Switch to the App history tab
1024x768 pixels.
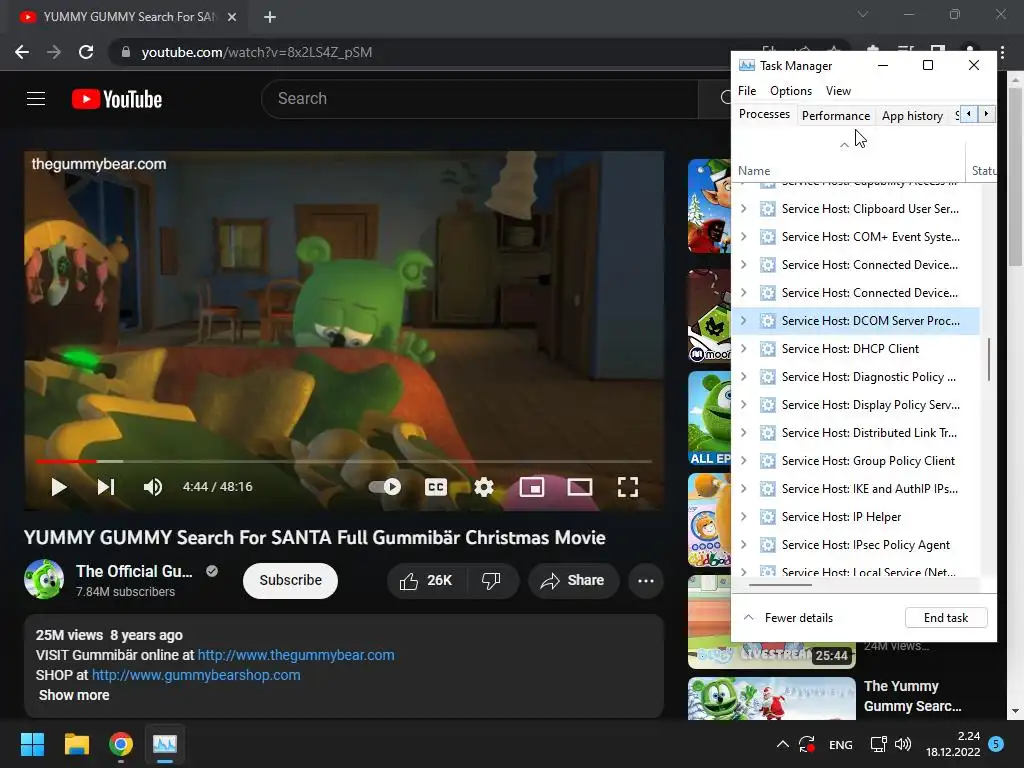pos(912,116)
